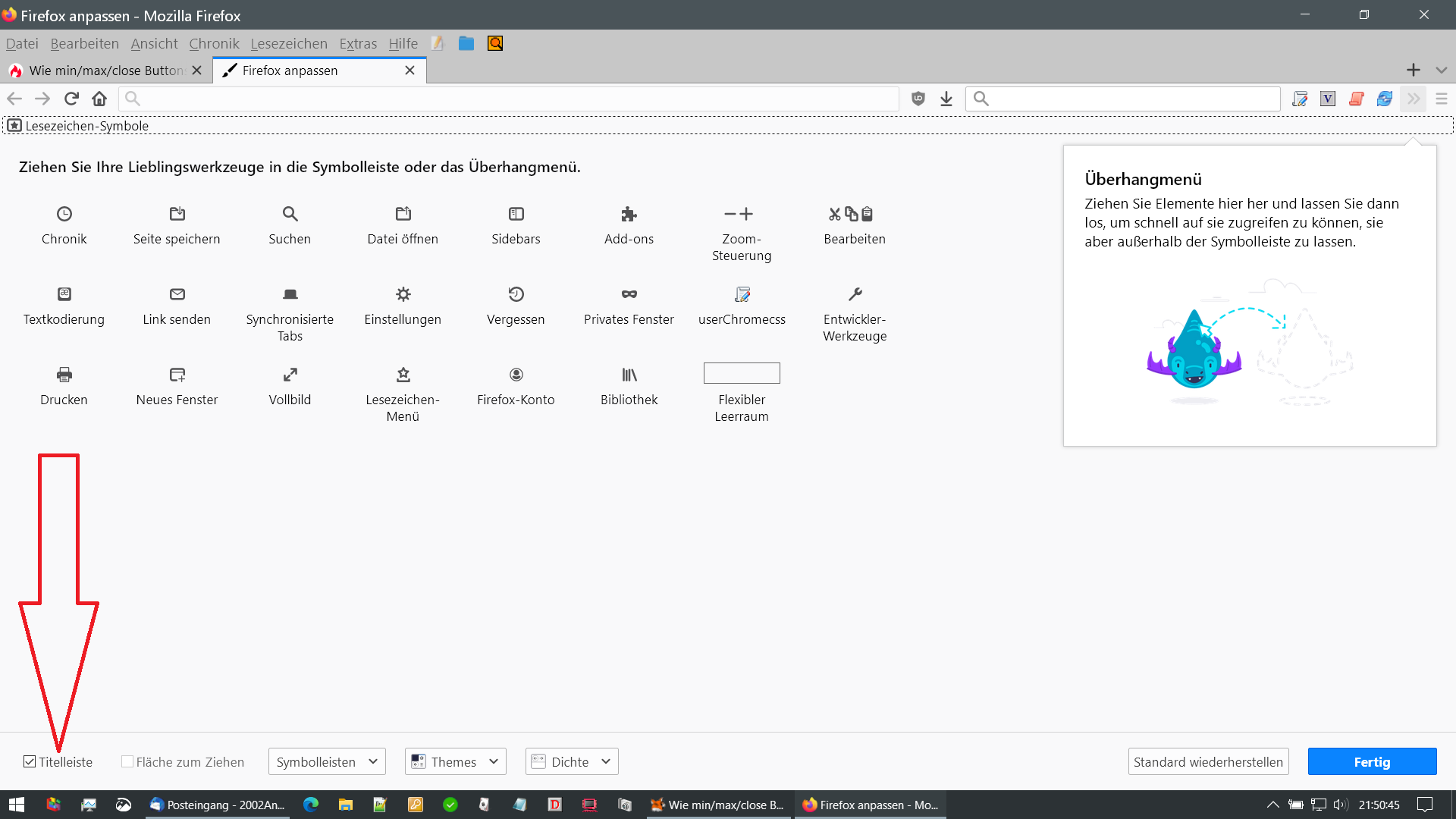The height and width of the screenshot is (819, 1456).
Task: Open the Dichte dropdown menu
Action: coord(572,761)
